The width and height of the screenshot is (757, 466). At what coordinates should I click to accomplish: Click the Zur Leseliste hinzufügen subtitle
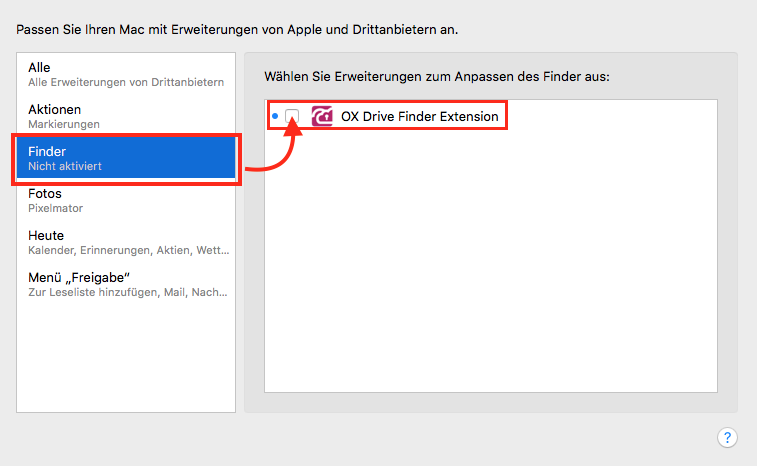pyautogui.click(x=127, y=292)
